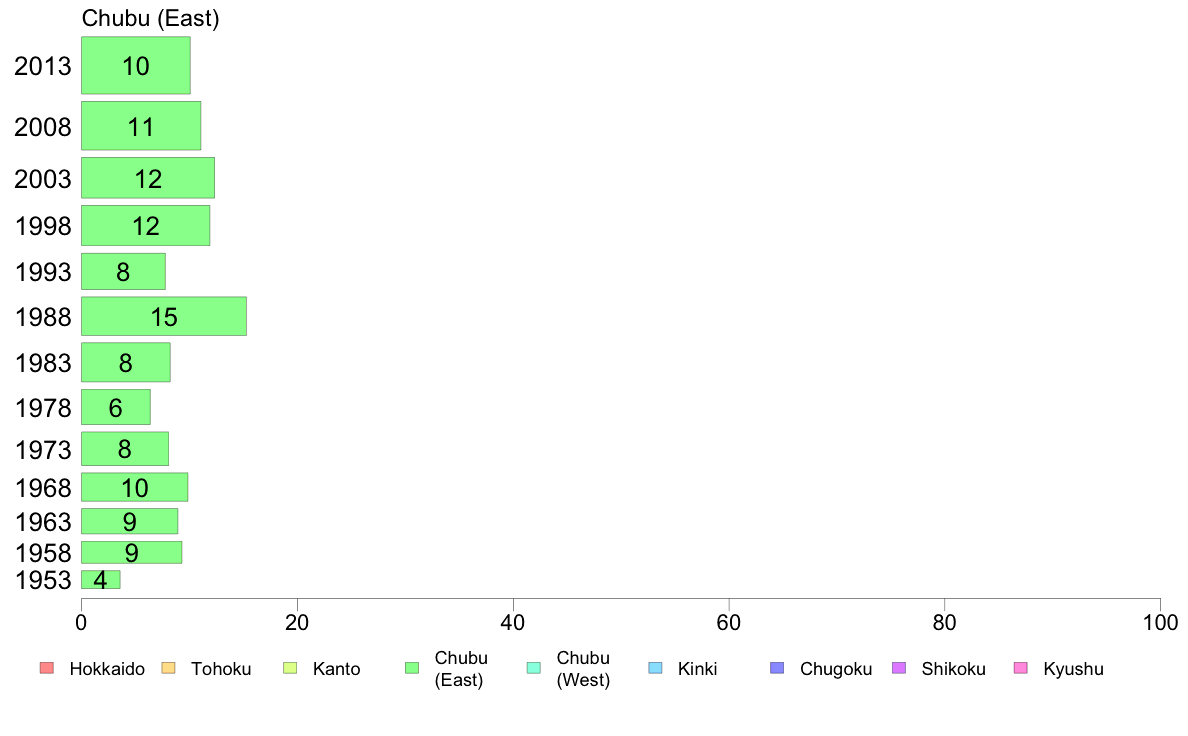Screen dimensions: 1188x736
Task: Select the 1988 bar with value 15
Action: click(x=163, y=316)
